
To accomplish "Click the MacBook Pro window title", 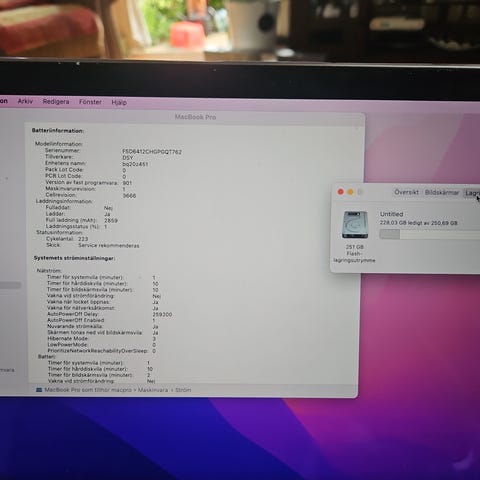I will pos(195,117).
